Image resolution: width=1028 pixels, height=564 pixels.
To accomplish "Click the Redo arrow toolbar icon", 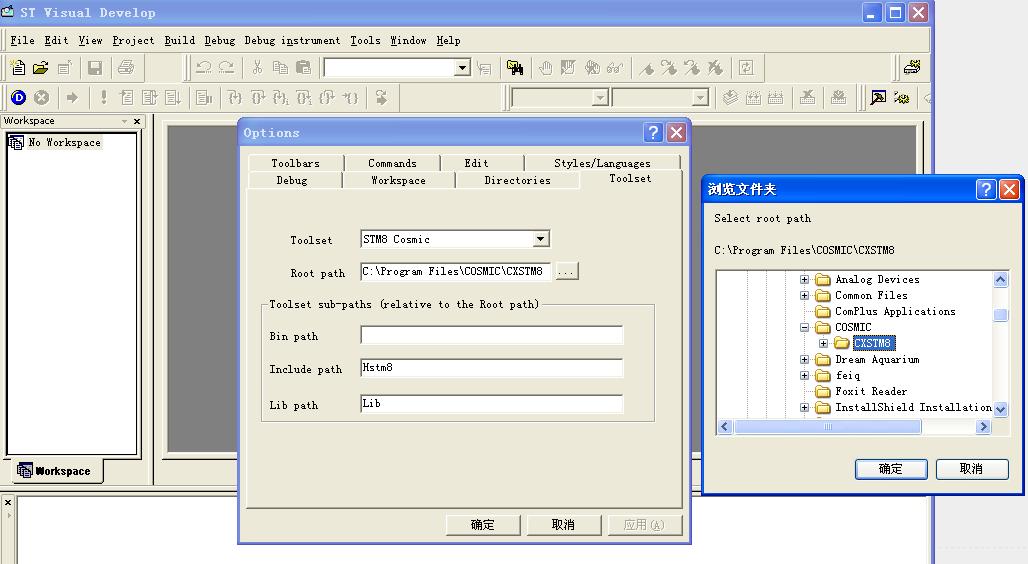I will 226,68.
